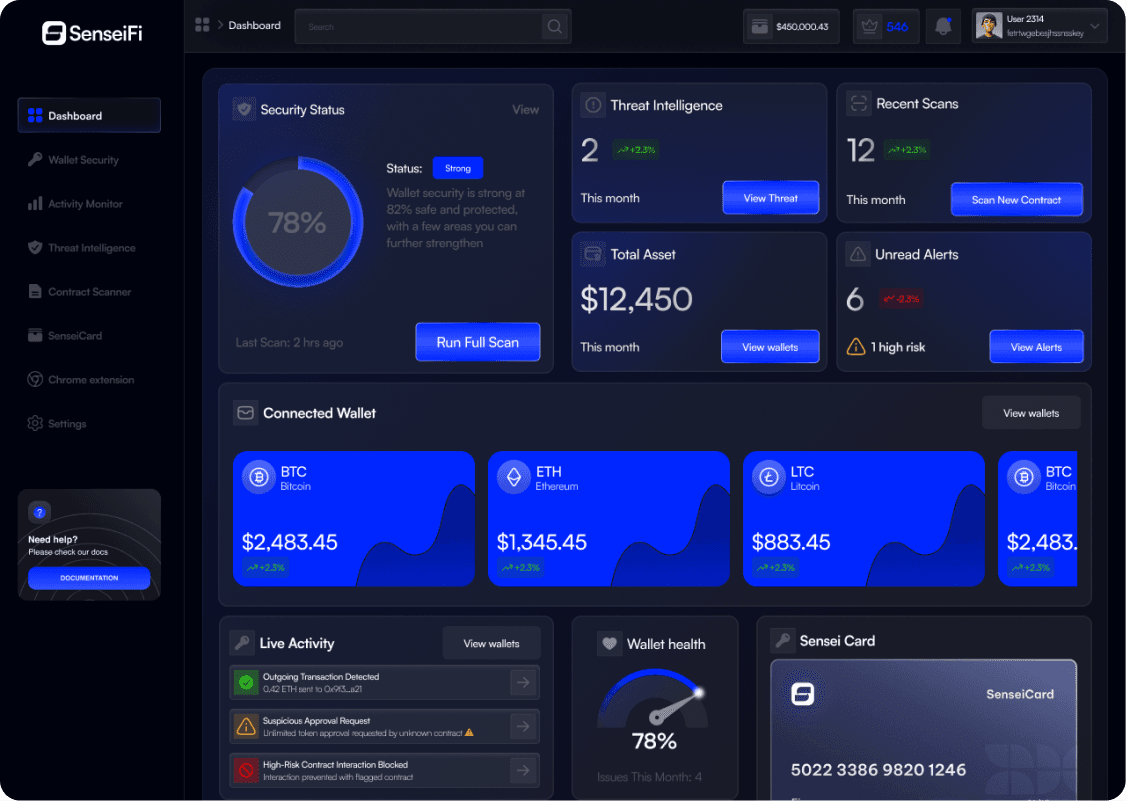Click High-Risk Contract blocked icon
1126x801 pixels.
pos(246,770)
